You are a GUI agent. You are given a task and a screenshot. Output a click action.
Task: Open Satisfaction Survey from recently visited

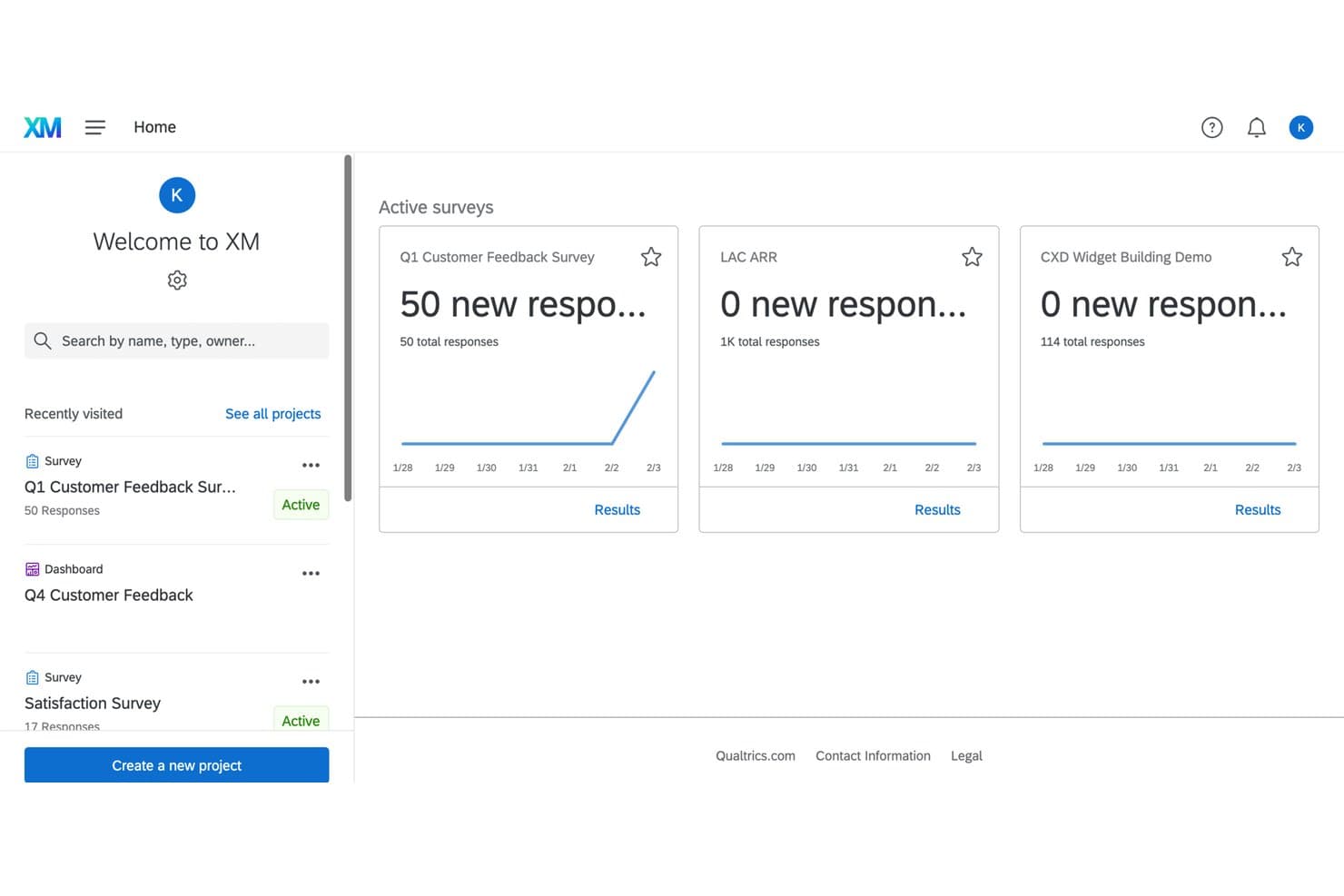[x=93, y=703]
